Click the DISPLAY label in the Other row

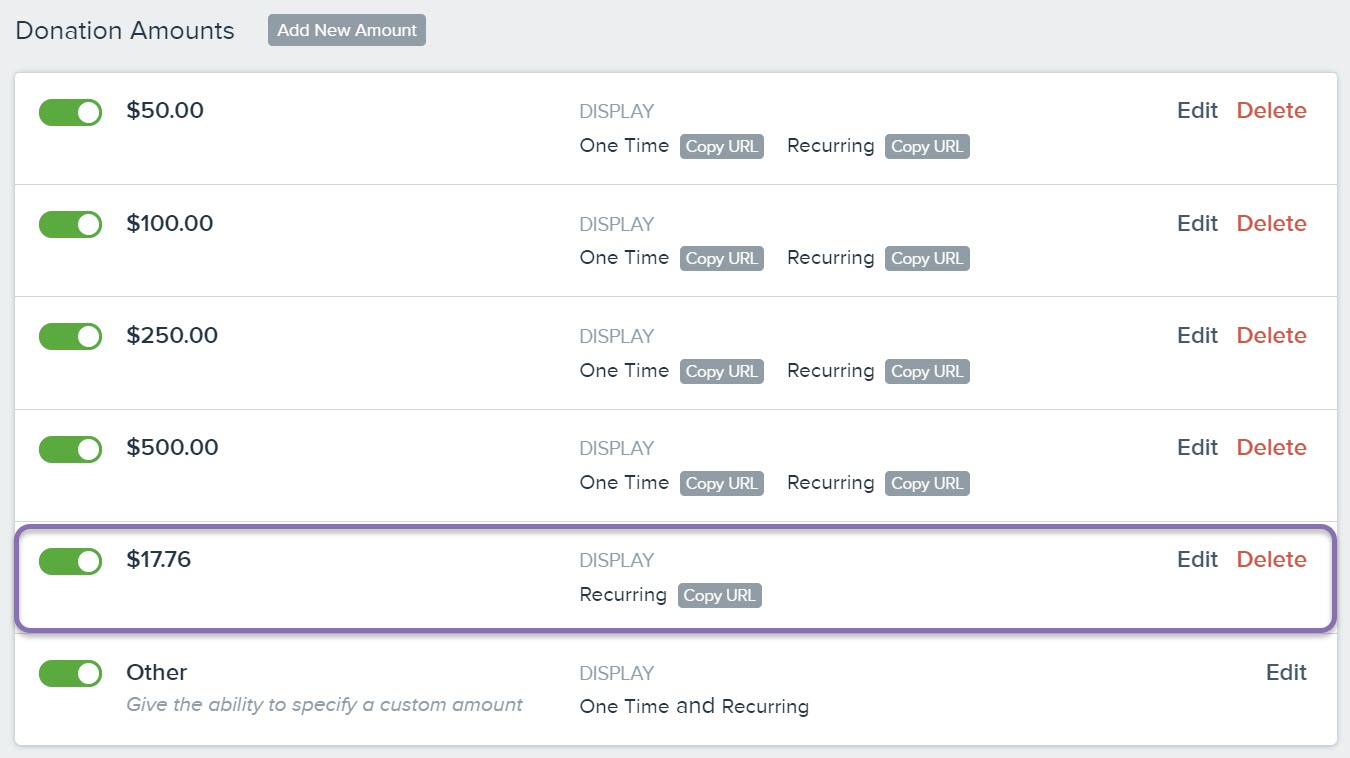(617, 673)
